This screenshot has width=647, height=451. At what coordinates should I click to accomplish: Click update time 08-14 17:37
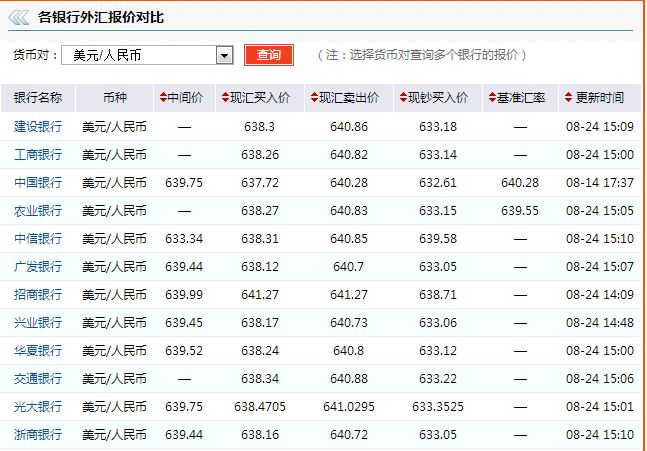click(x=600, y=183)
